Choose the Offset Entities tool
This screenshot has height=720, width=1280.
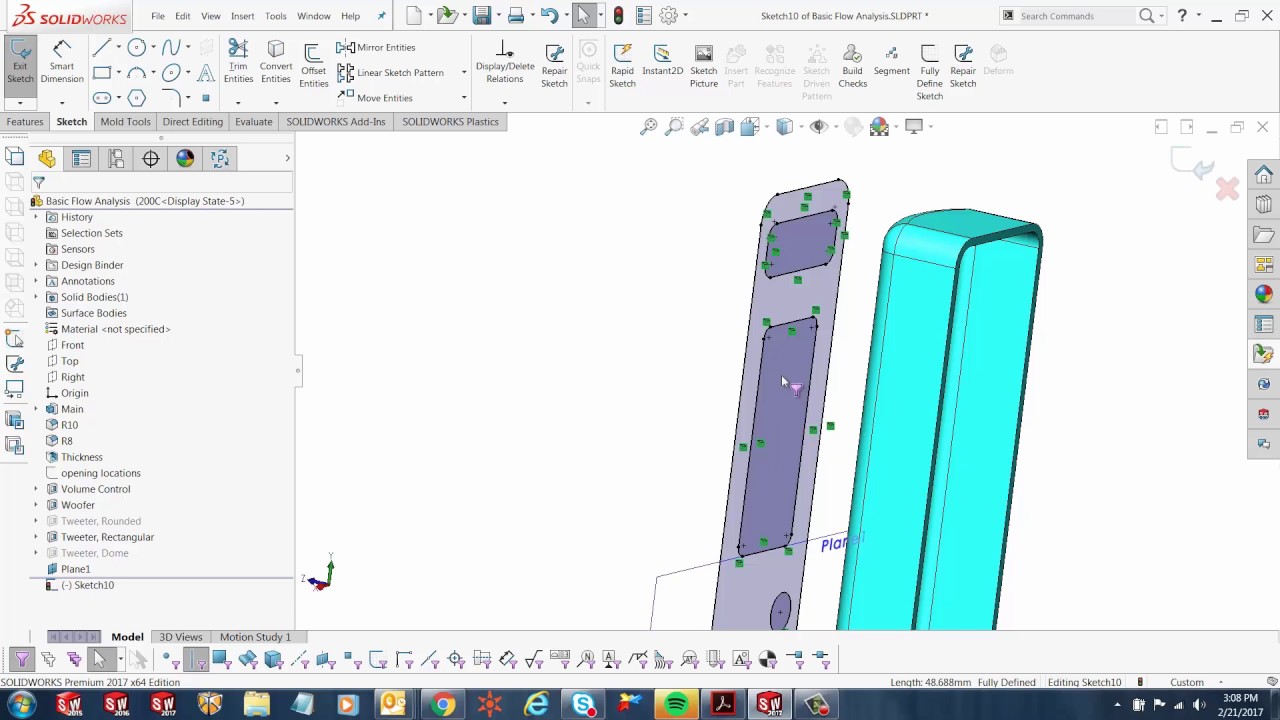313,66
